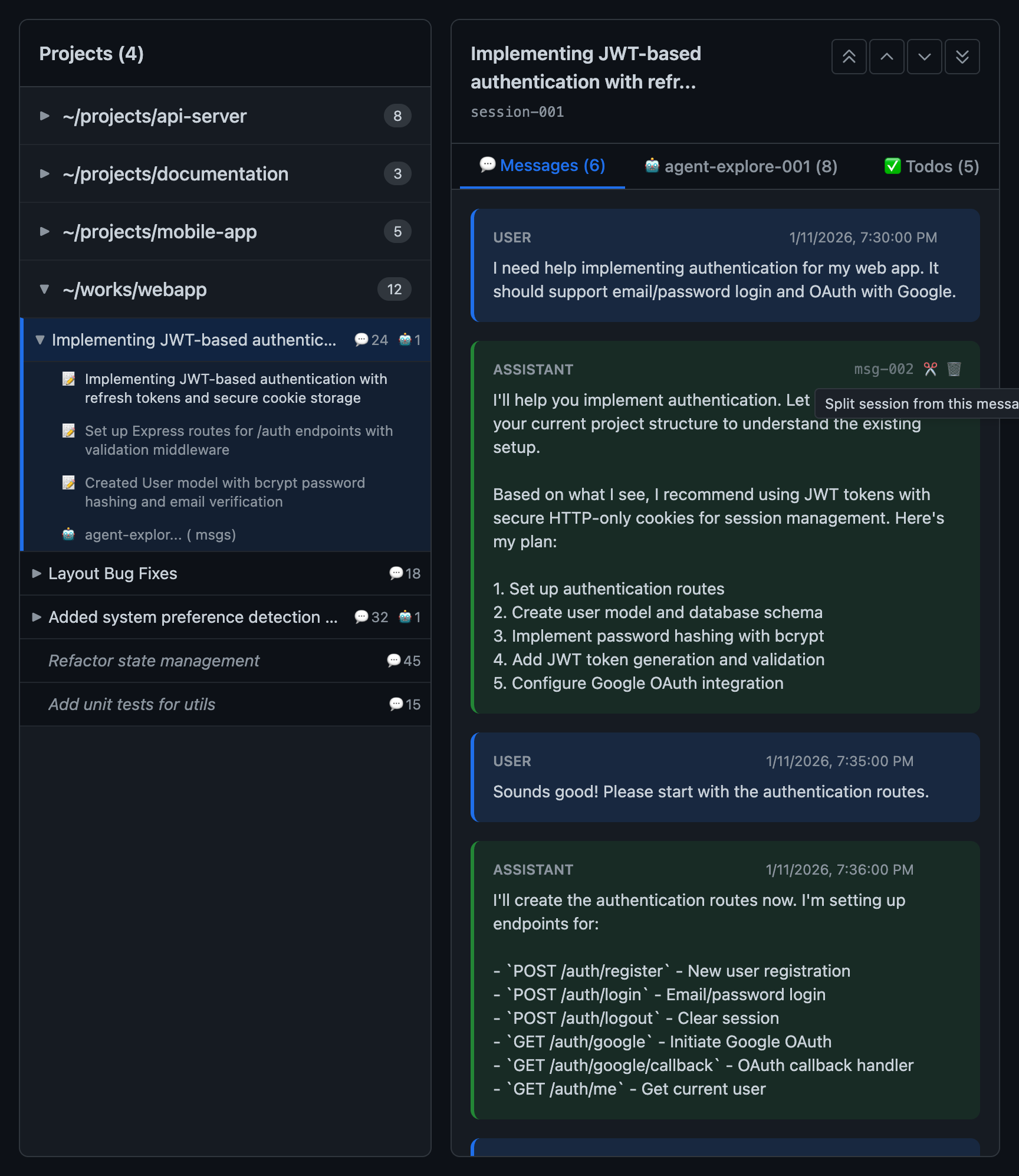Jump to last message with double-down chevron
Image resolution: width=1019 pixels, height=1176 pixels.
962,57
